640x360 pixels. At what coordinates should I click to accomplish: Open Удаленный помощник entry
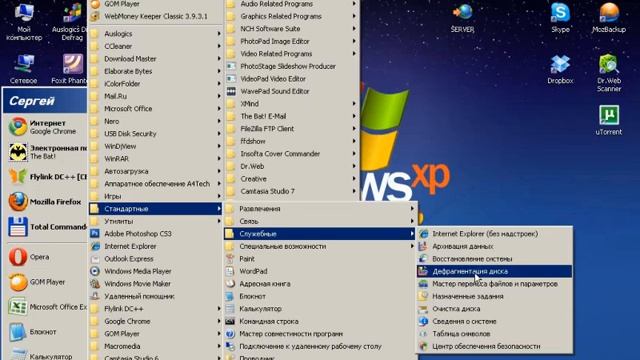(x=156, y=296)
